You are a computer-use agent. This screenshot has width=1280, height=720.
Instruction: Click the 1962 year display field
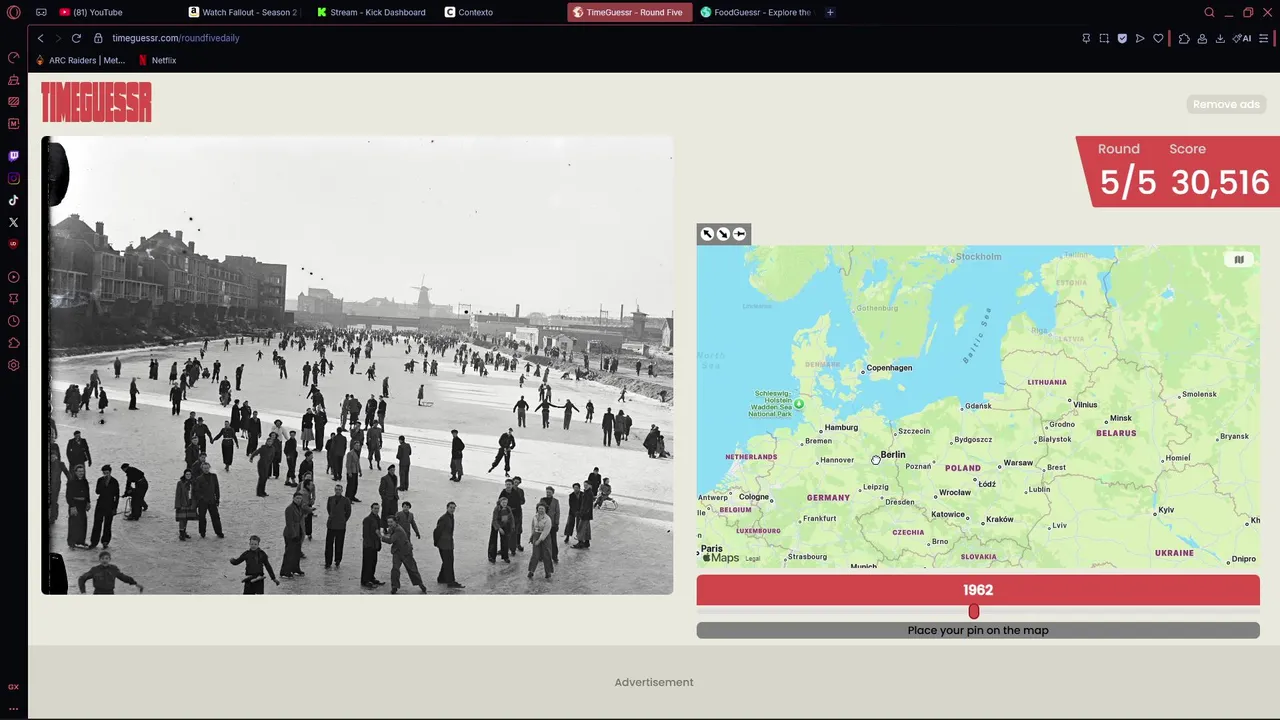(978, 590)
